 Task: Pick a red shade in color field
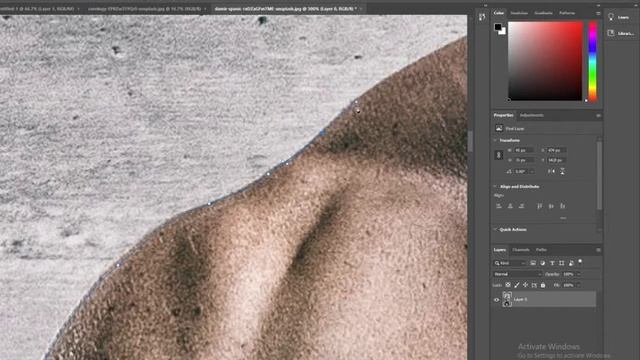[x=545, y=61]
